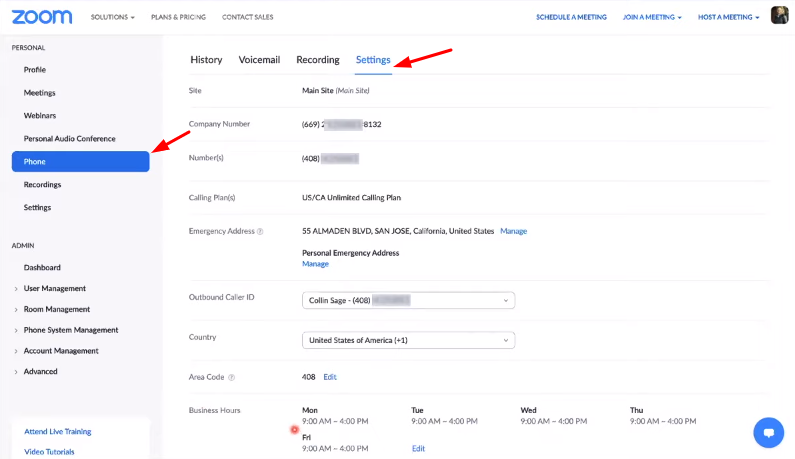Open Contact Sales

click(247, 17)
